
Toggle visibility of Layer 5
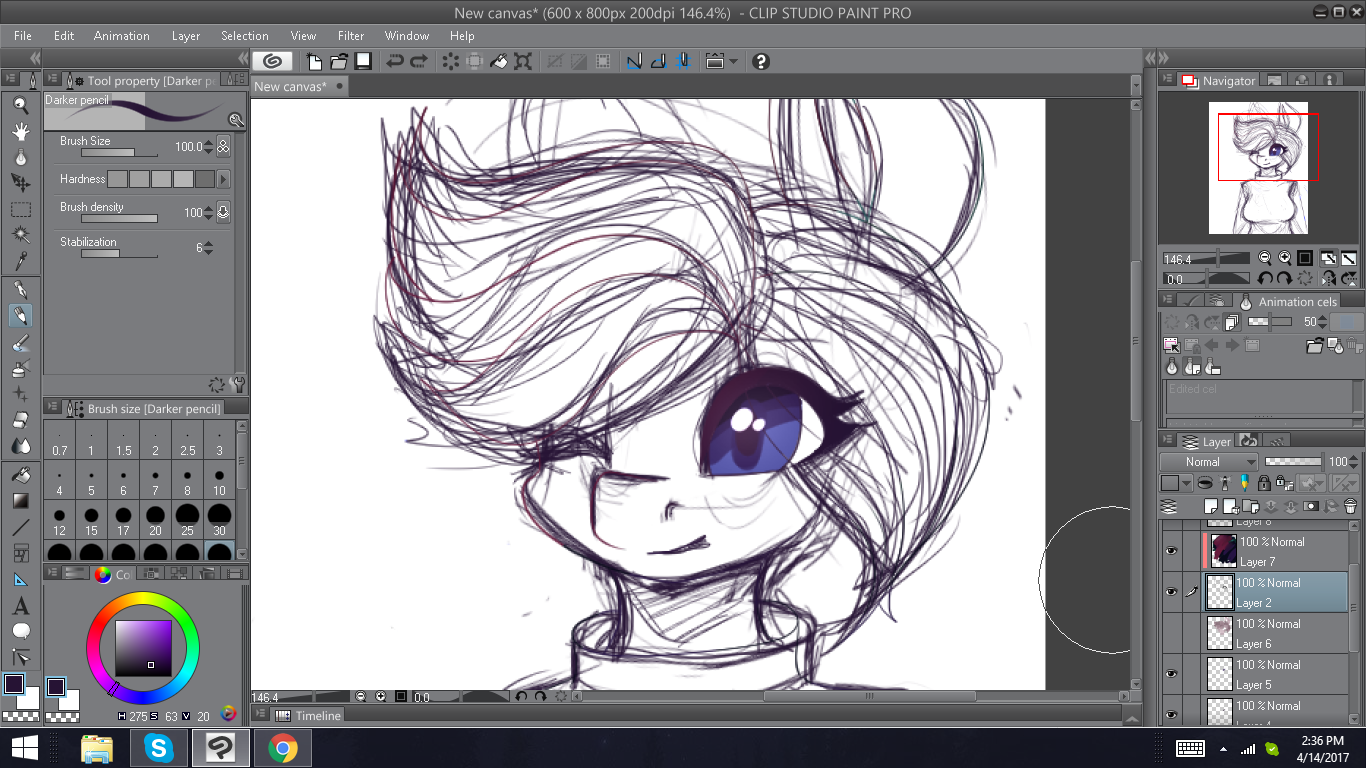click(1171, 674)
